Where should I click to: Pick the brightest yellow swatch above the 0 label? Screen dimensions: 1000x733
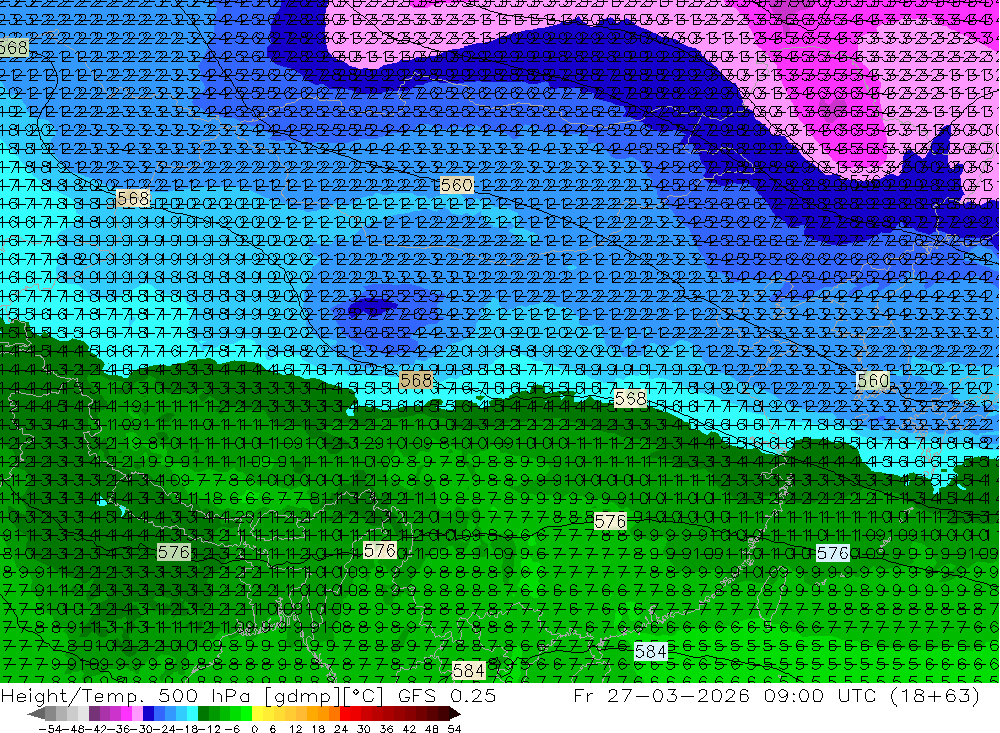258,714
